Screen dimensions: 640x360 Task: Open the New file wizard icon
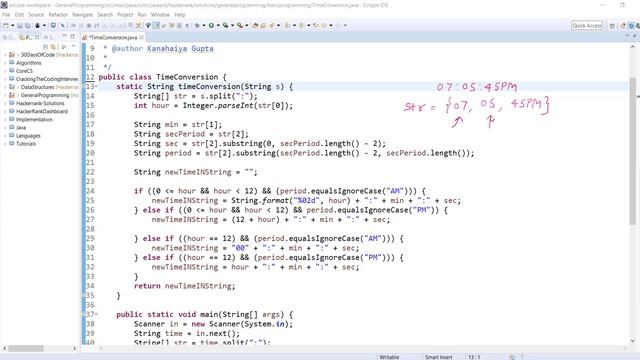click(x=5, y=25)
